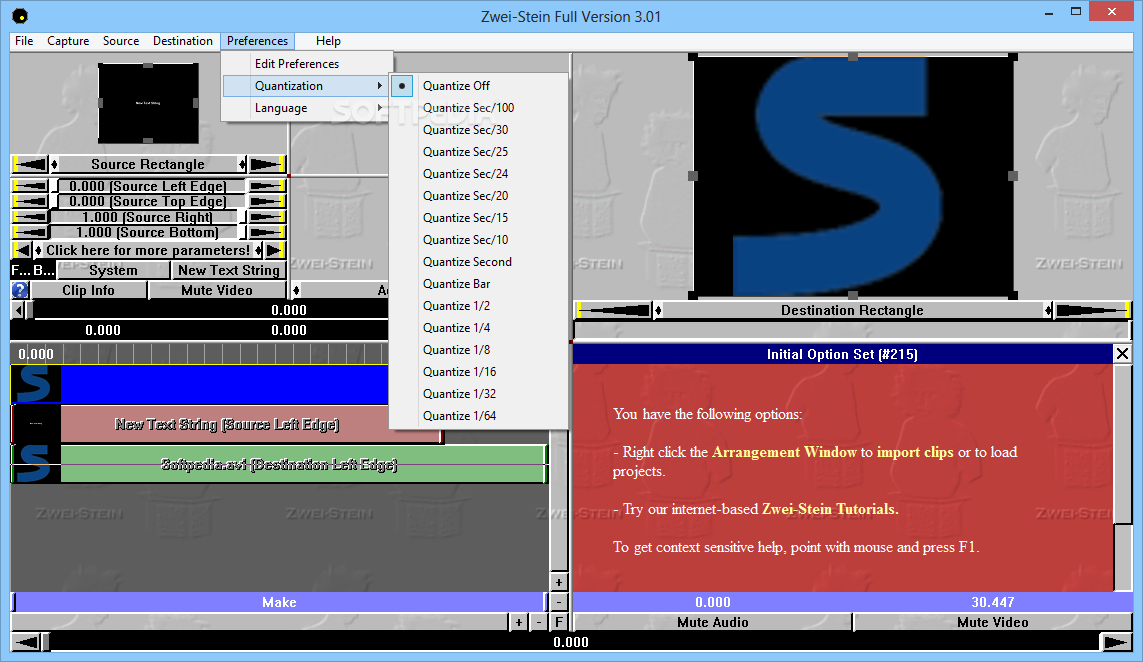
Task: Click left arrow of Source Left Edge row
Action: 31,186
